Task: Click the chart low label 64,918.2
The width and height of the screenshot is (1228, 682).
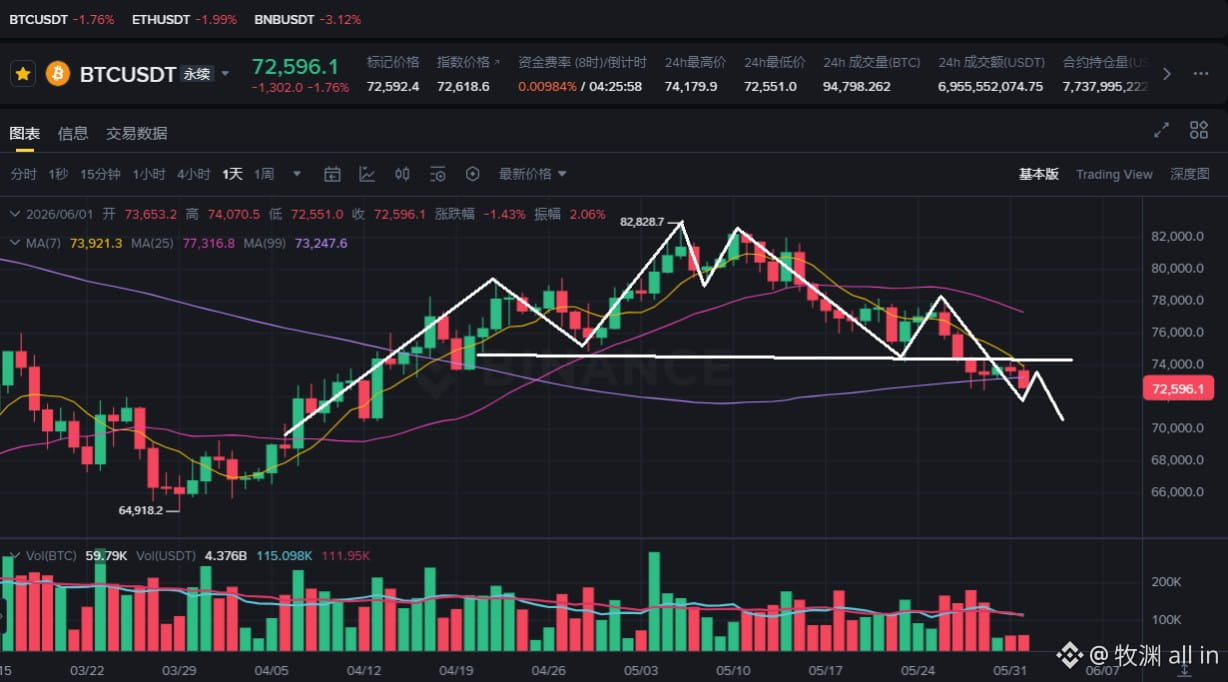Action: coord(140,510)
